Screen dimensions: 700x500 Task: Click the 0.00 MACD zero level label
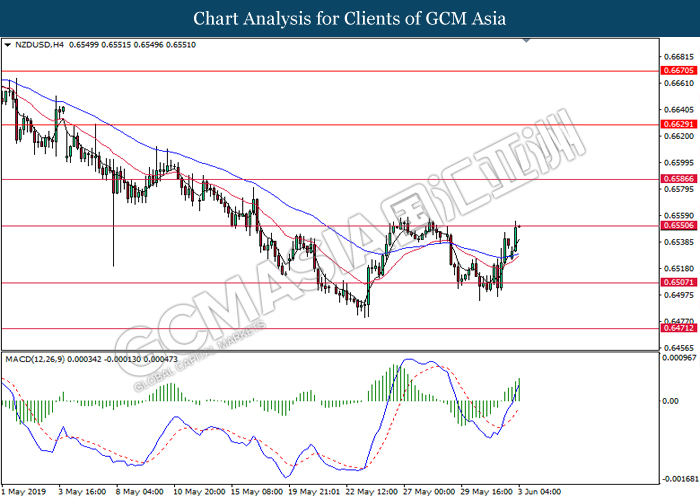point(671,401)
